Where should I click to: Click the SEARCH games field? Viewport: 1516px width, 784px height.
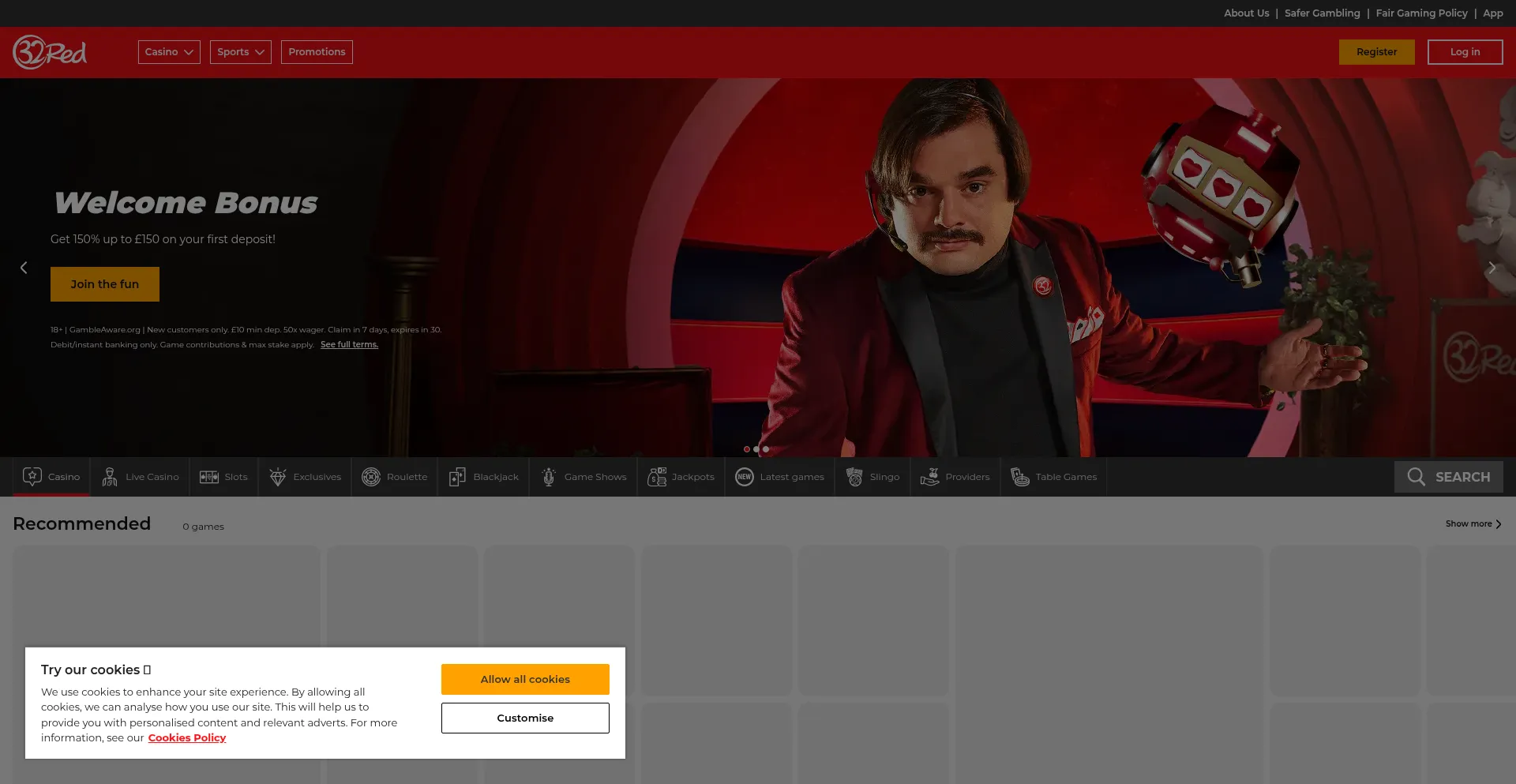coord(1449,477)
